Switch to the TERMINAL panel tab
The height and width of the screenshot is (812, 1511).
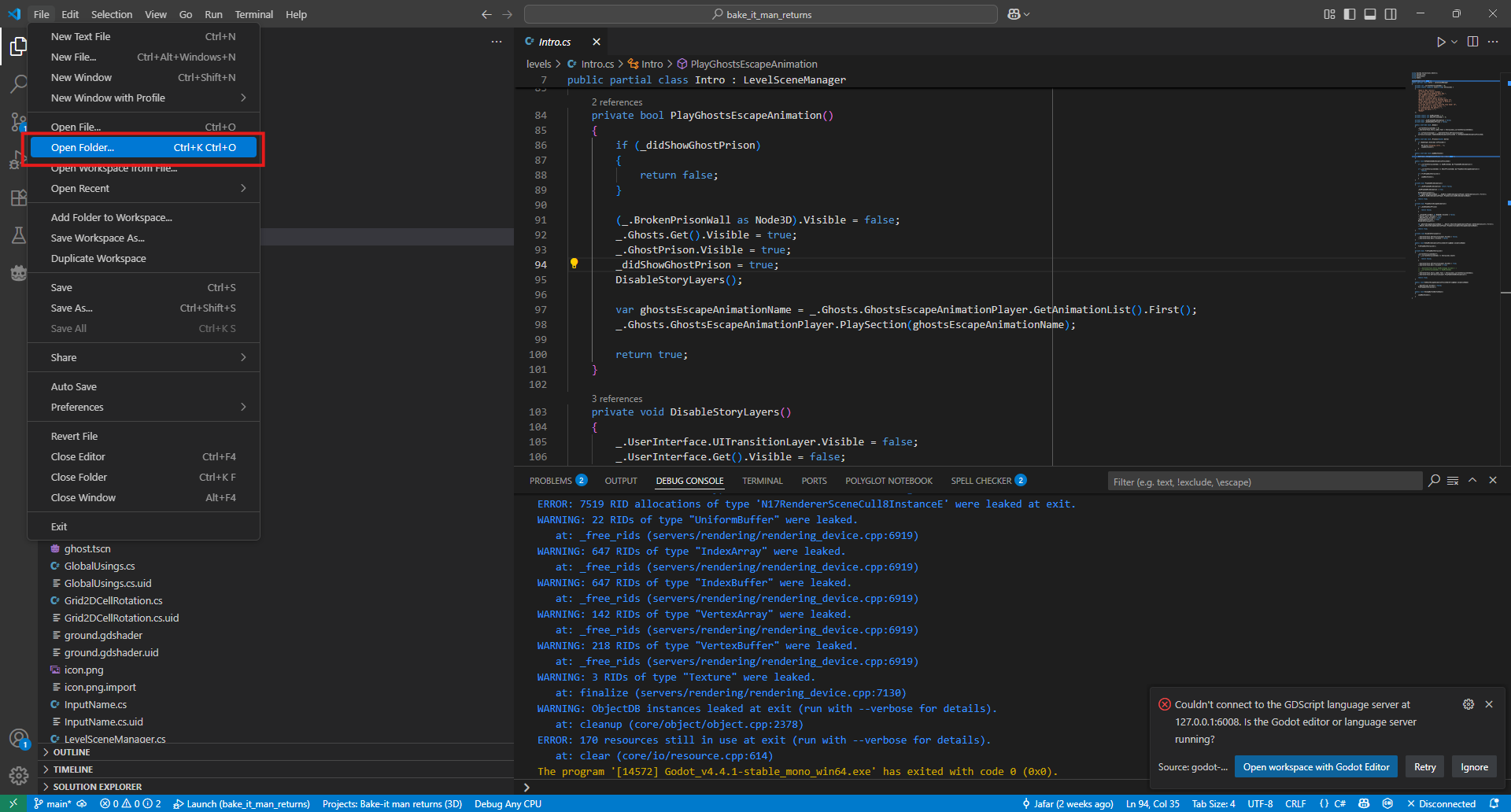pos(762,481)
